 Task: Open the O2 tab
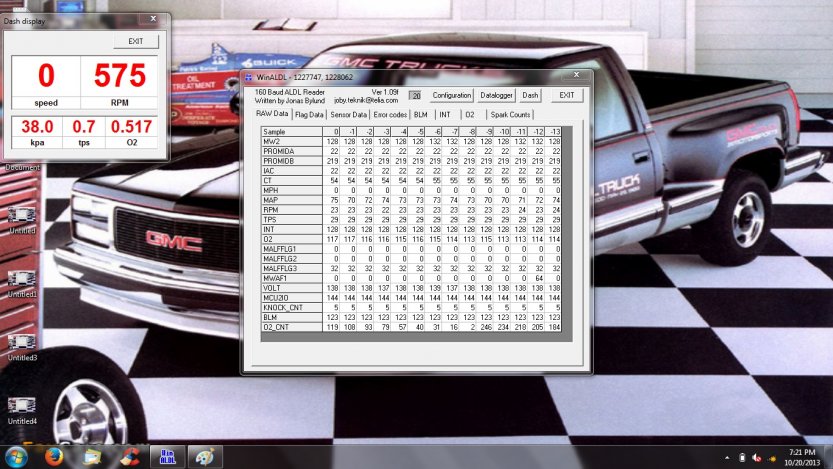(470, 115)
